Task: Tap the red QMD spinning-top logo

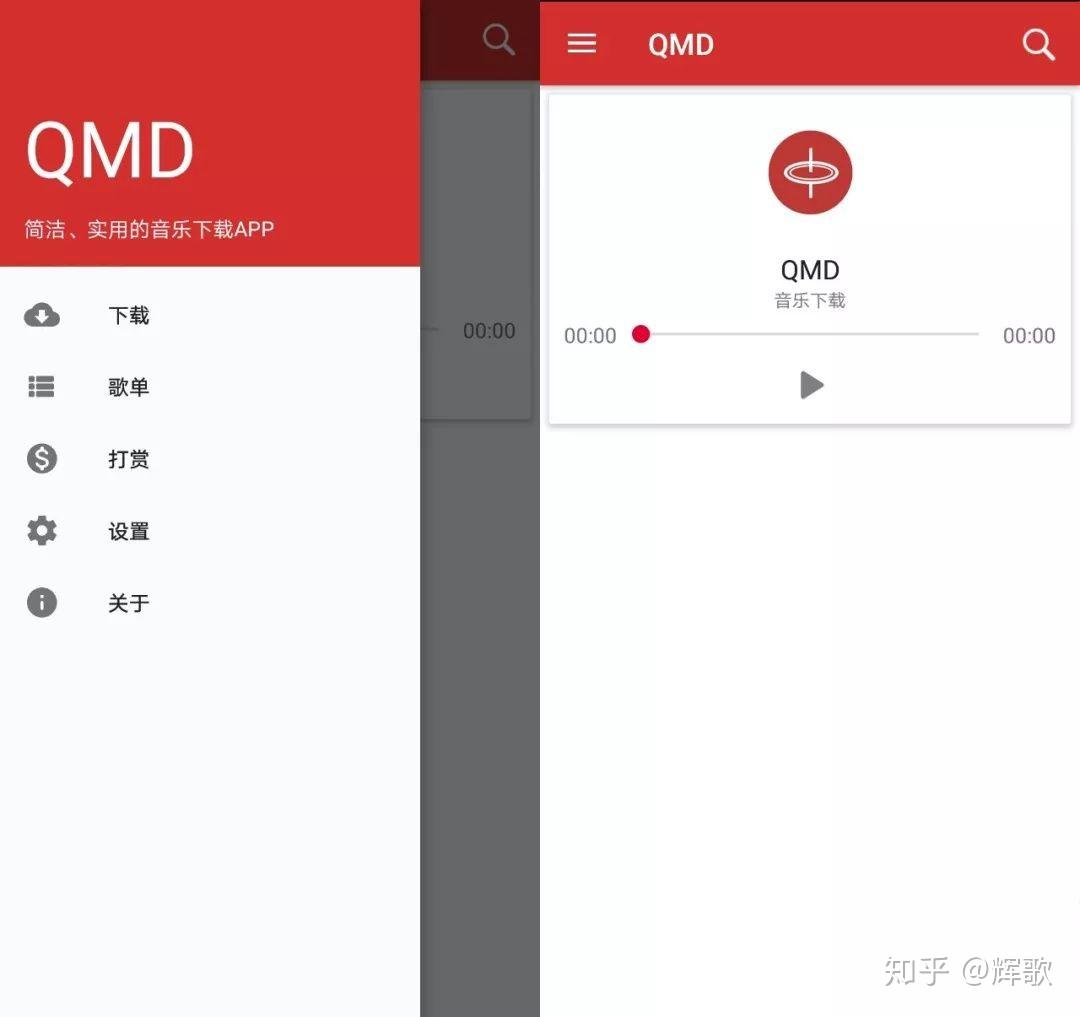Action: tap(810, 172)
